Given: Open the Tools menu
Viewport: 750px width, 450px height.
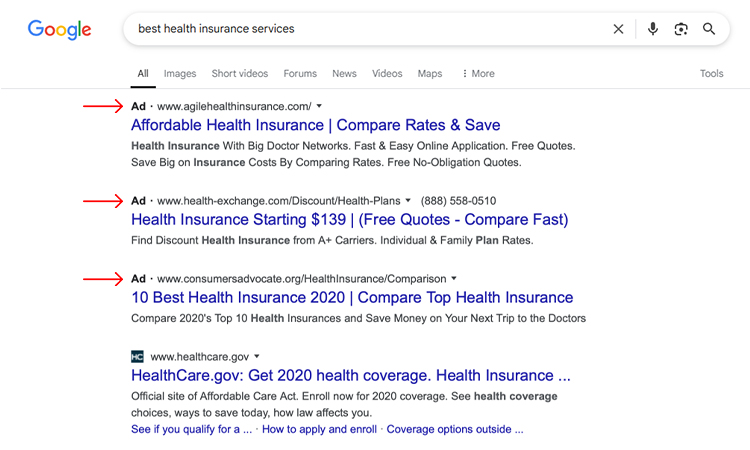Looking at the screenshot, I should [x=711, y=74].
